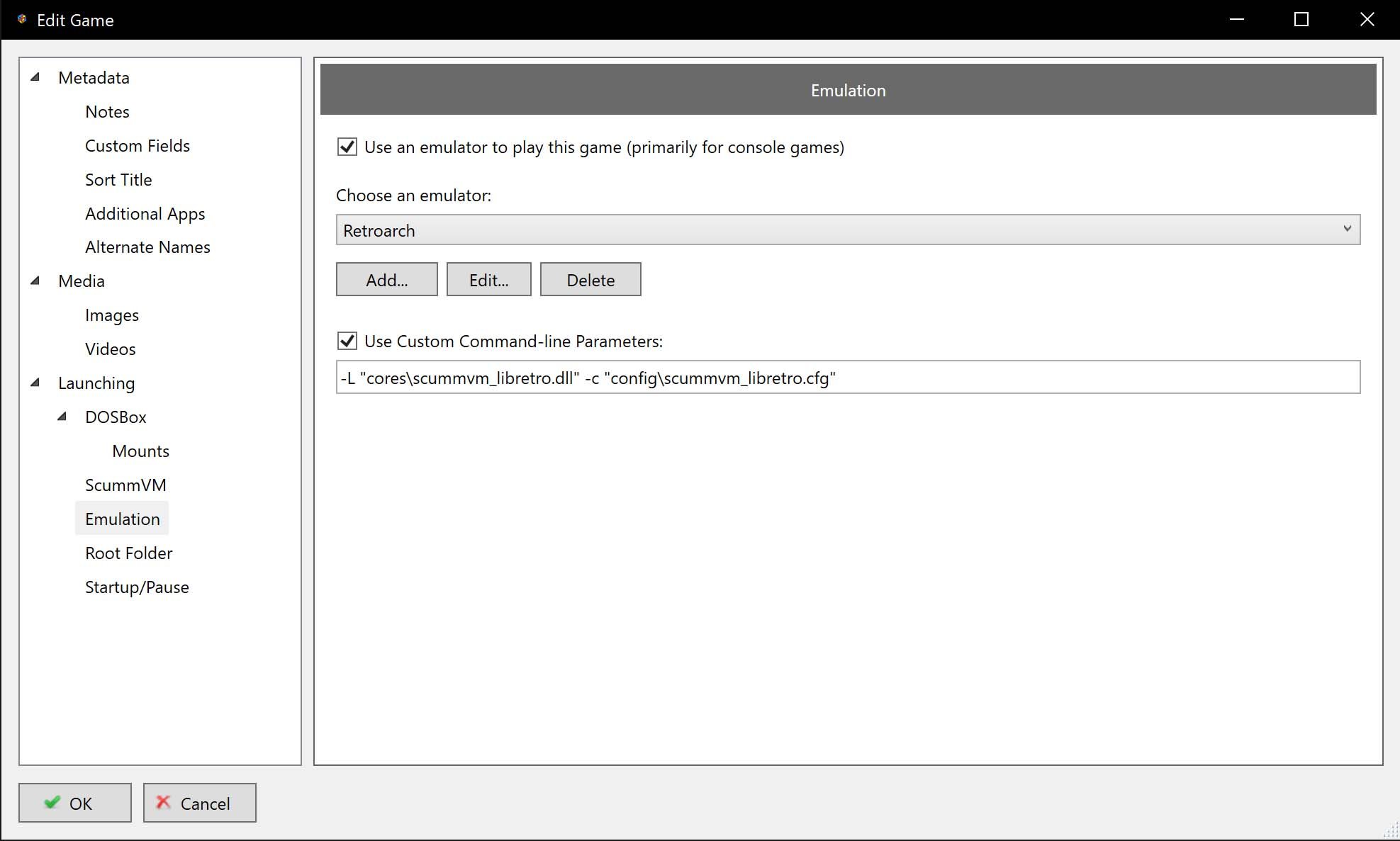This screenshot has height=841, width=1400.
Task: Open the Notes page
Action: click(x=107, y=112)
